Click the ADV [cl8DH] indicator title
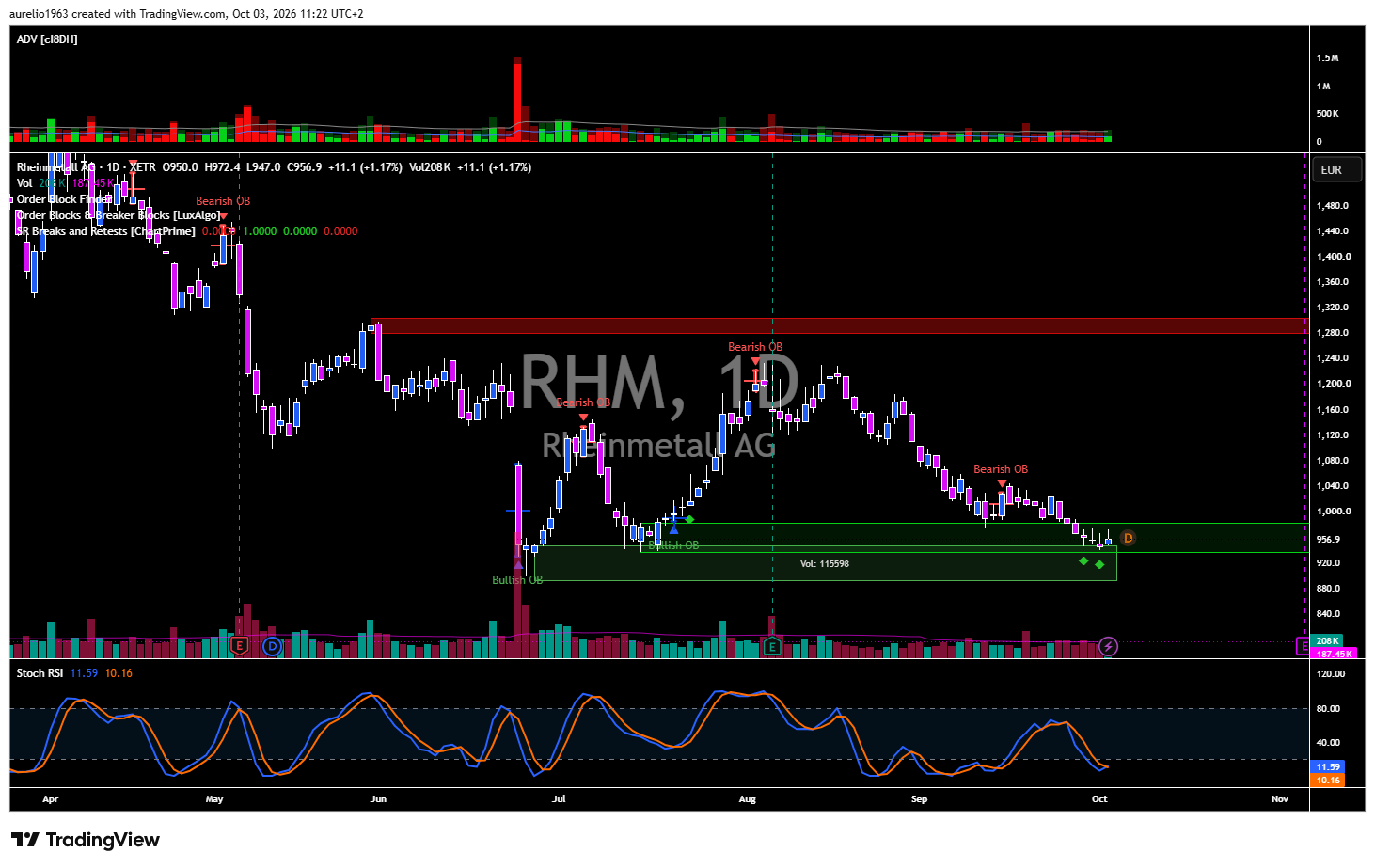The height and width of the screenshot is (868, 1375). (x=47, y=39)
